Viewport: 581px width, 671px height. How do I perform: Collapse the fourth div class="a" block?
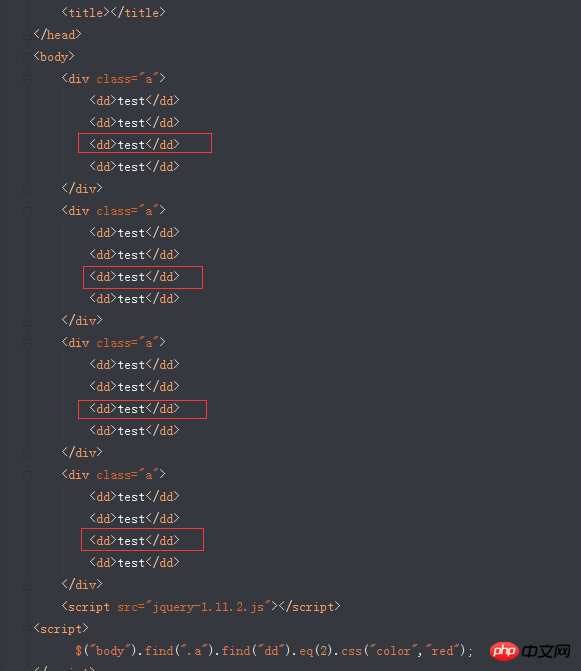[27, 475]
